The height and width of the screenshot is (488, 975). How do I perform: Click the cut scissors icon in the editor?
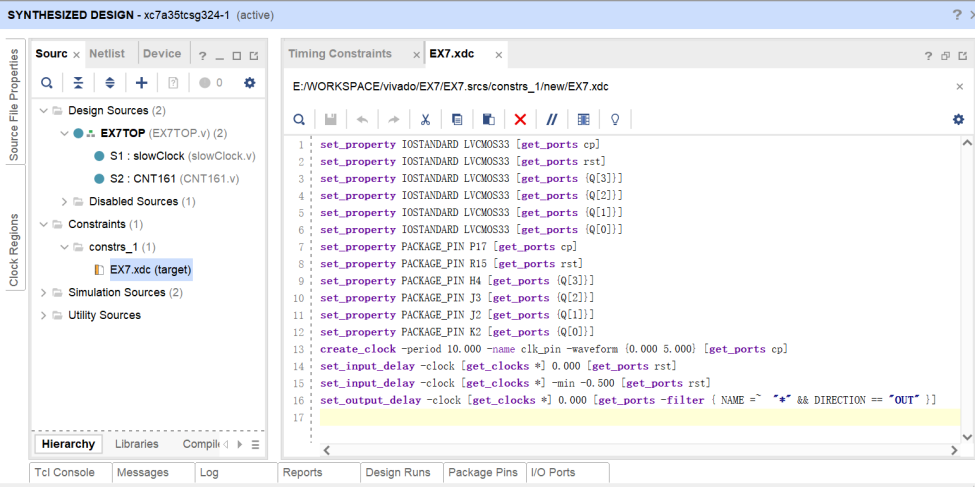425,119
